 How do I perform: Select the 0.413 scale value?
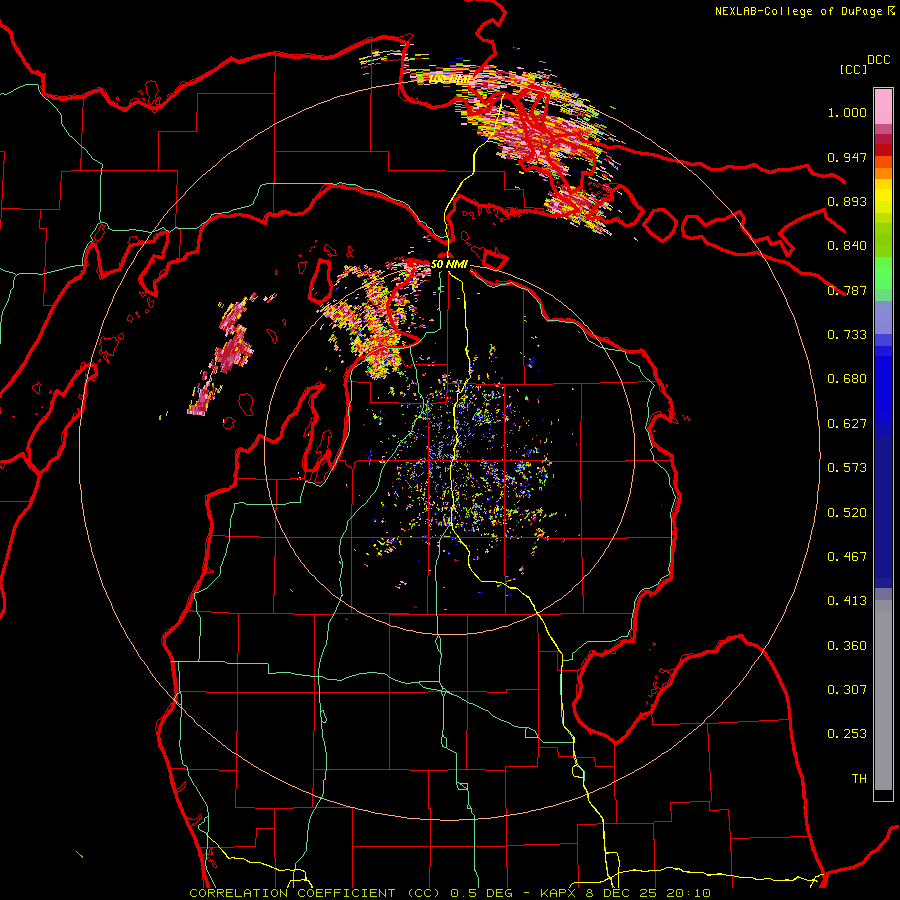tap(847, 601)
